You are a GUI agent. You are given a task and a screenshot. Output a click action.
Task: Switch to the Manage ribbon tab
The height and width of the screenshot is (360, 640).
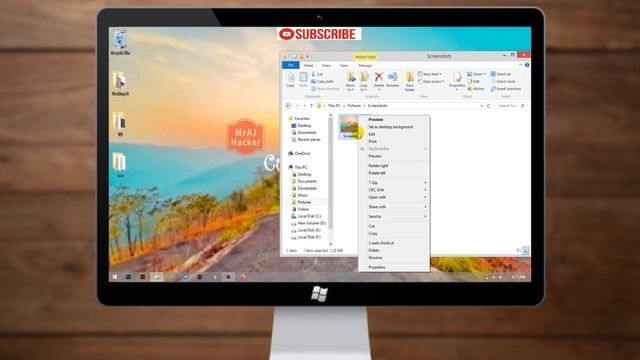tap(365, 65)
